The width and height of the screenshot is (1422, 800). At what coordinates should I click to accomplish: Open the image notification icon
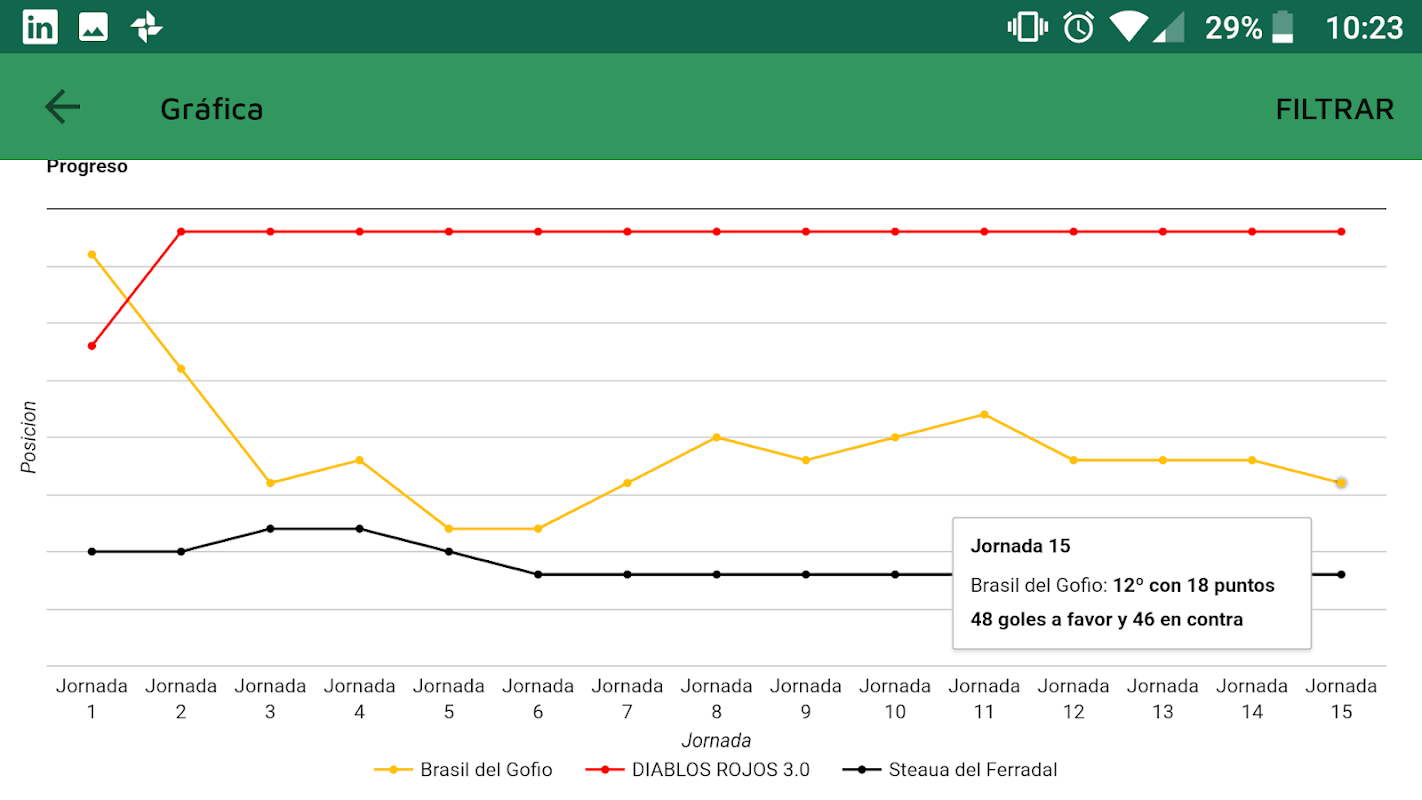[93, 27]
